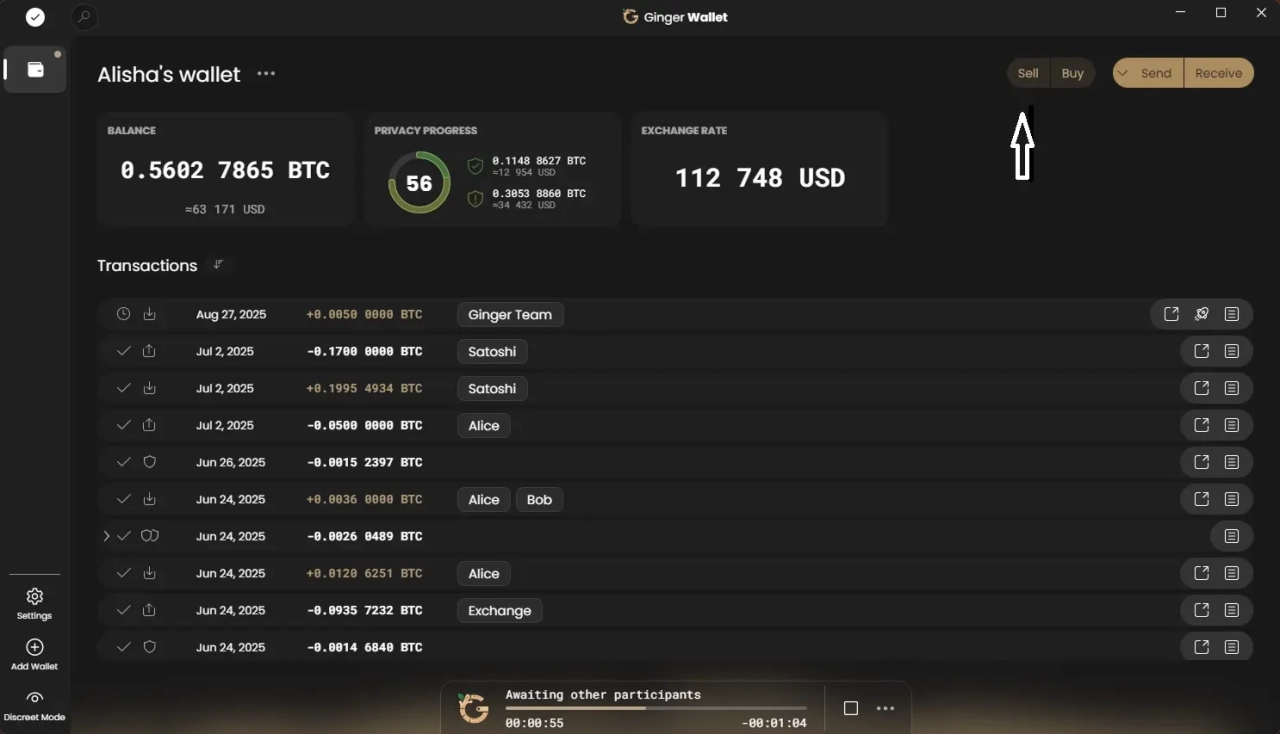The image size is (1280, 734).
Task: Show details for +0.1995 4934 BTC transaction
Action: coord(1232,388)
